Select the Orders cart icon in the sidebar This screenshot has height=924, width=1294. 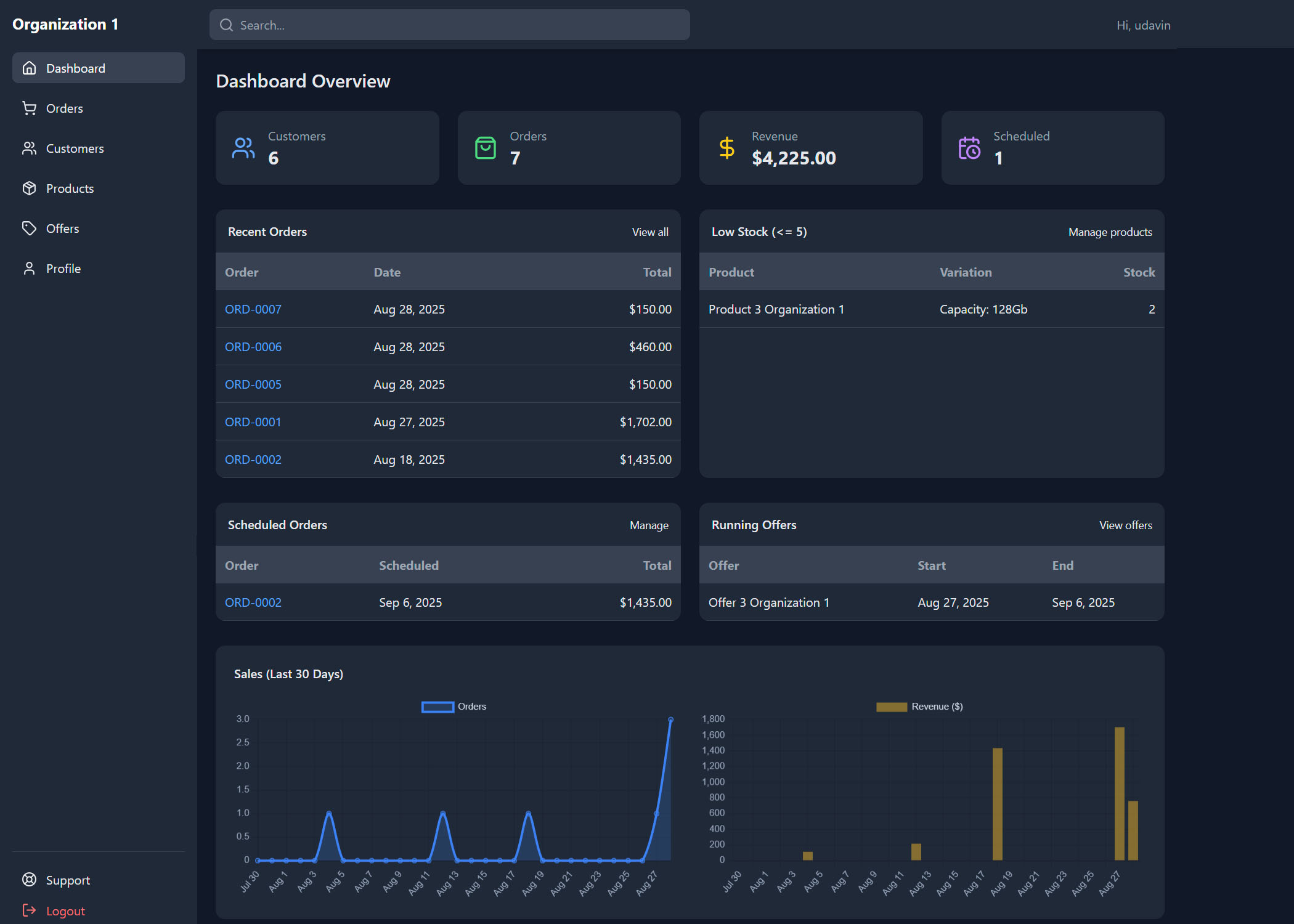(x=30, y=108)
